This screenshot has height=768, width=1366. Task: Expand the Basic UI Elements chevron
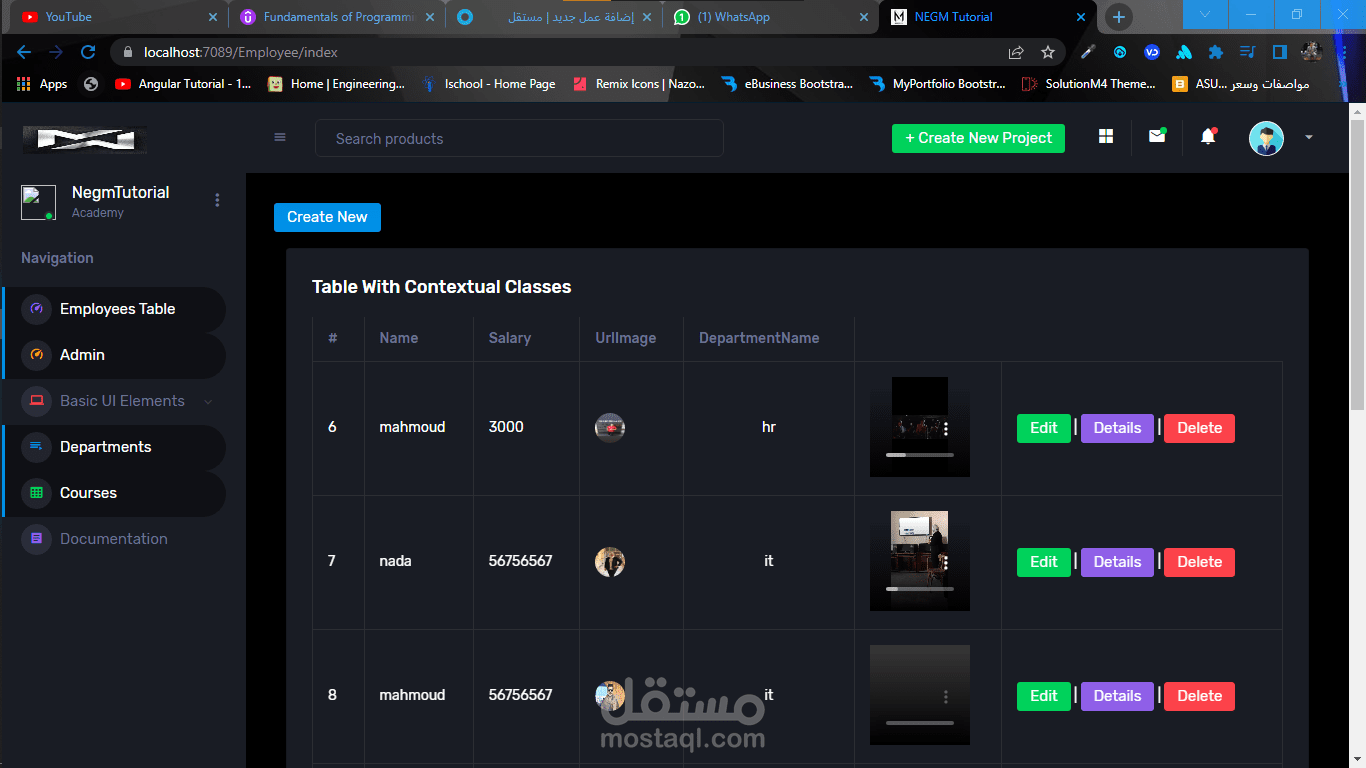(208, 401)
